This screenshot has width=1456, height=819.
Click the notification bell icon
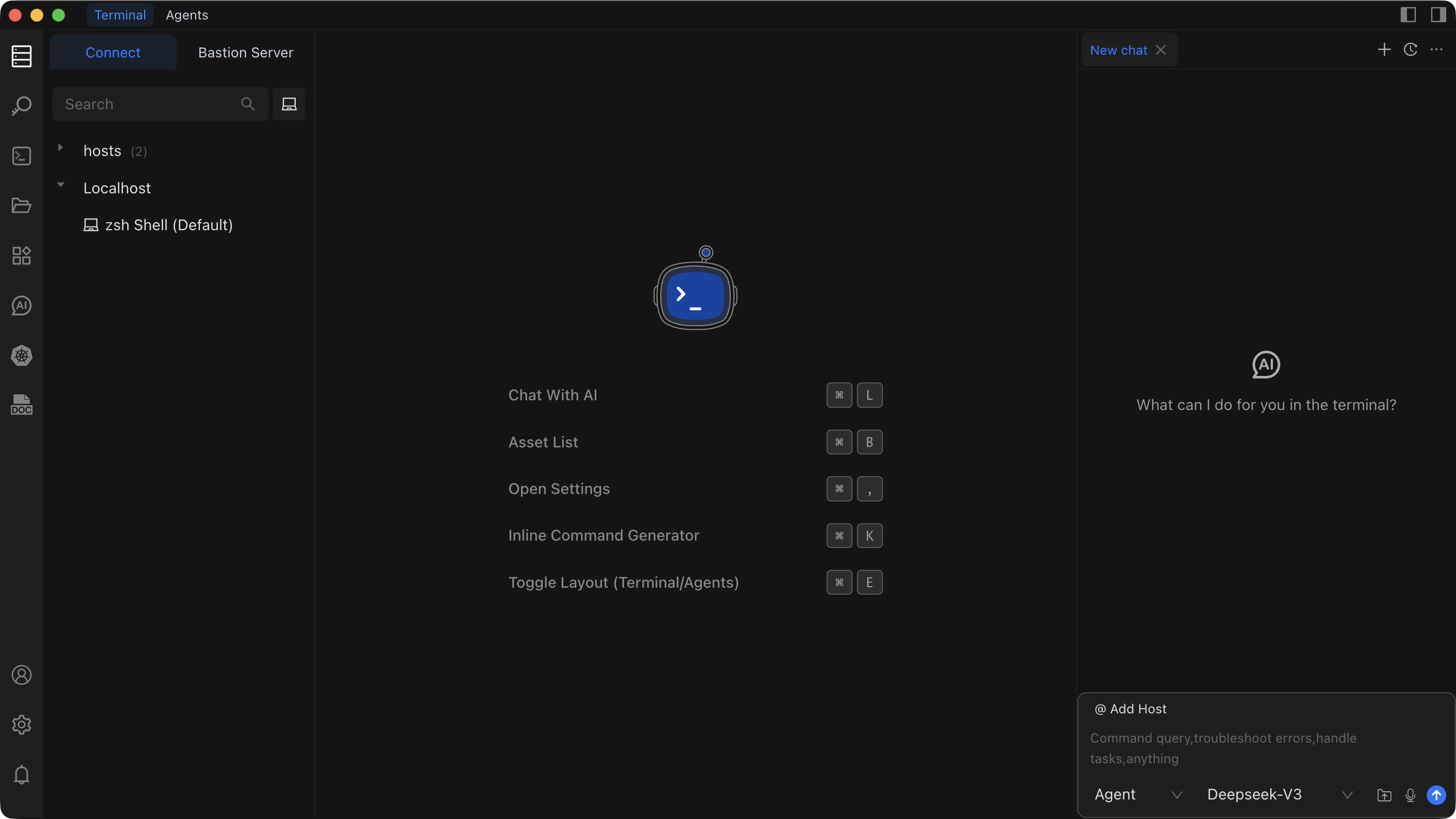pyautogui.click(x=22, y=775)
